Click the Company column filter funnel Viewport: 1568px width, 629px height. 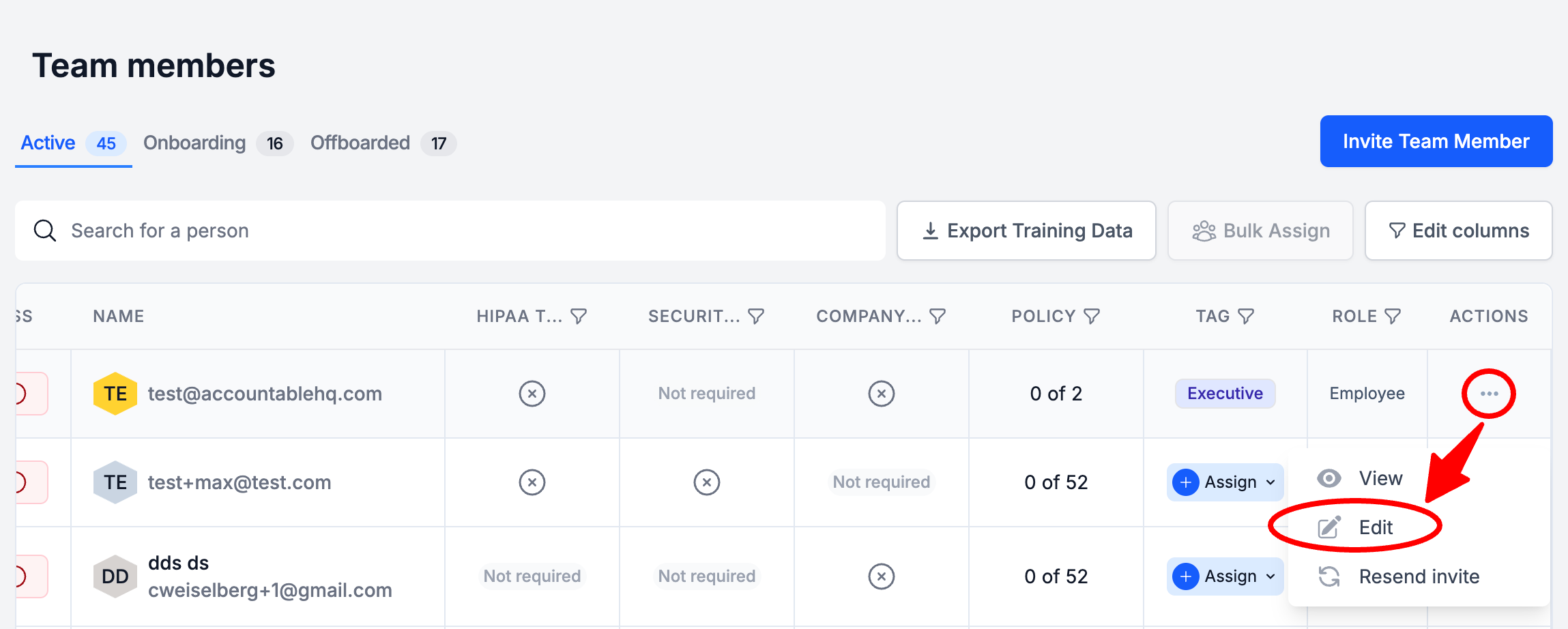coord(938,317)
